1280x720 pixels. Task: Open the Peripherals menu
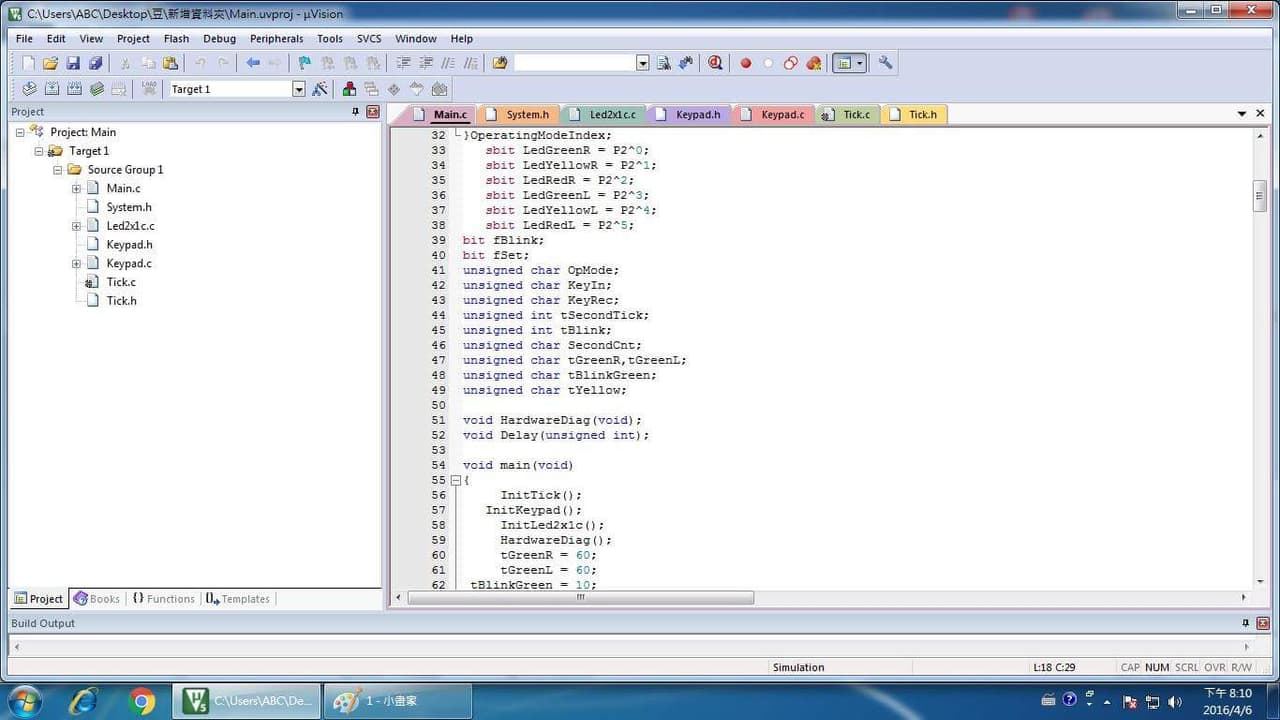click(x=276, y=39)
